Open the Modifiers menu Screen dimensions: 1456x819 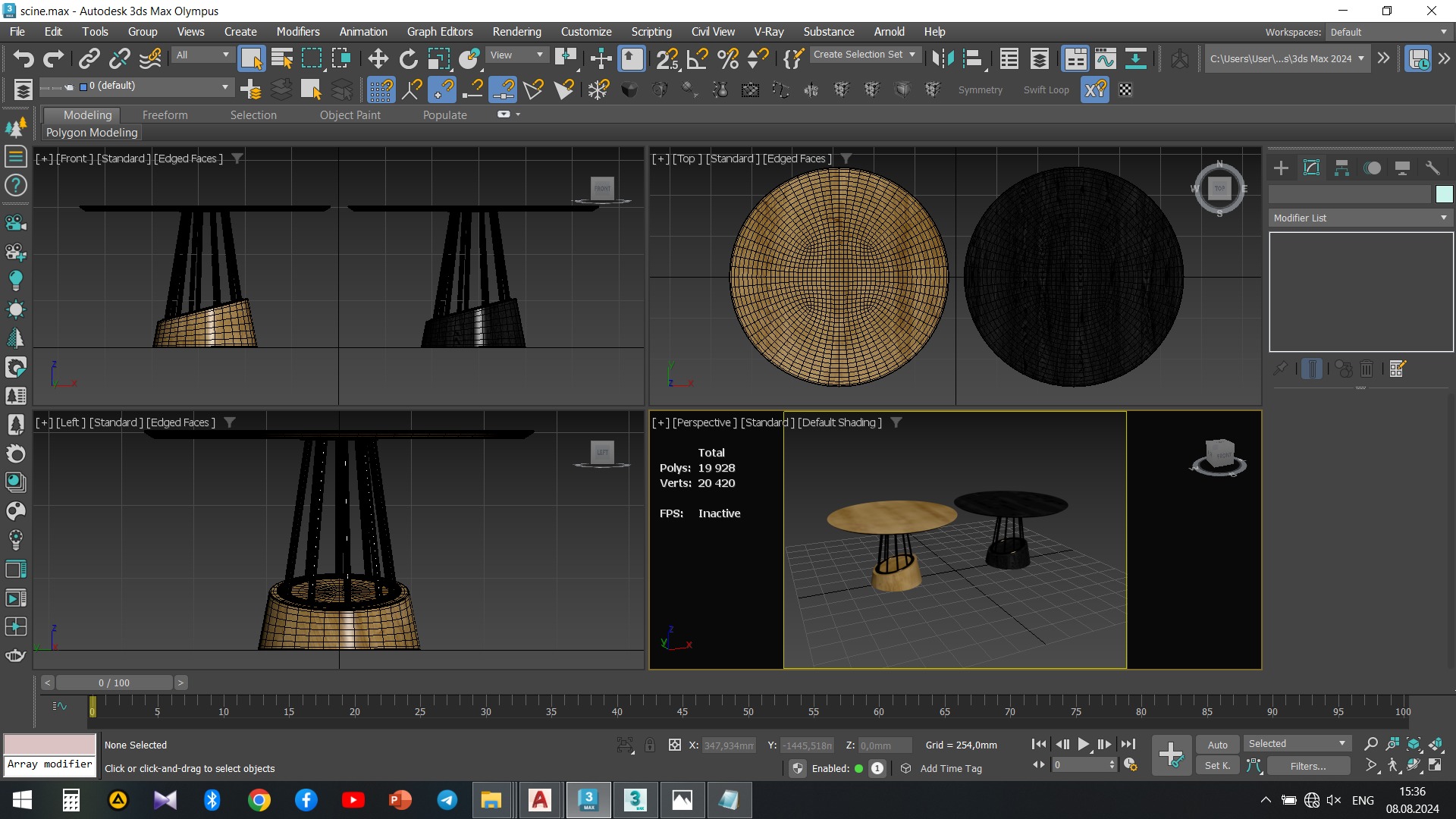pos(298,32)
